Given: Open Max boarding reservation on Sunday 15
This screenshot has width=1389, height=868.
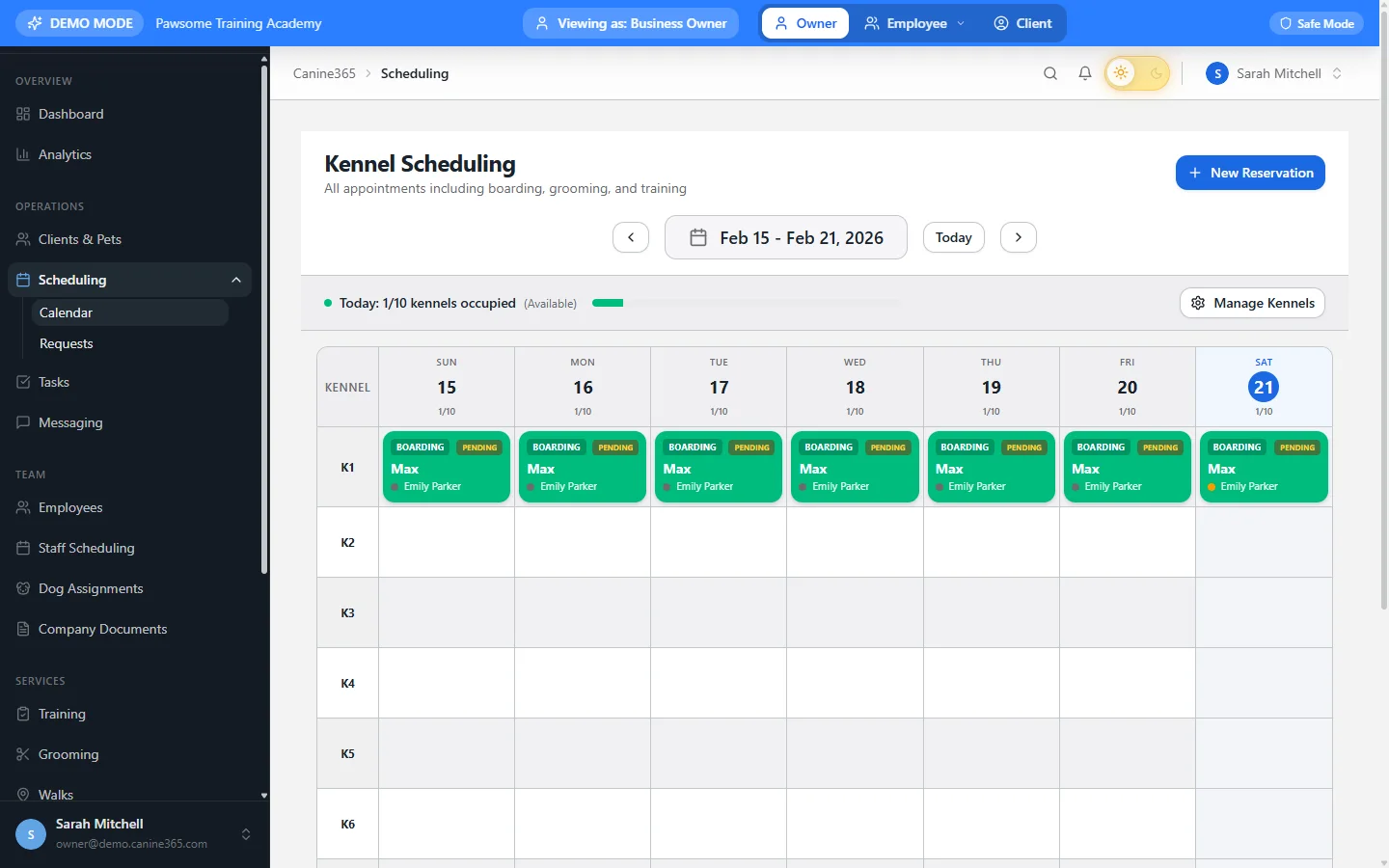Looking at the screenshot, I should (x=447, y=467).
